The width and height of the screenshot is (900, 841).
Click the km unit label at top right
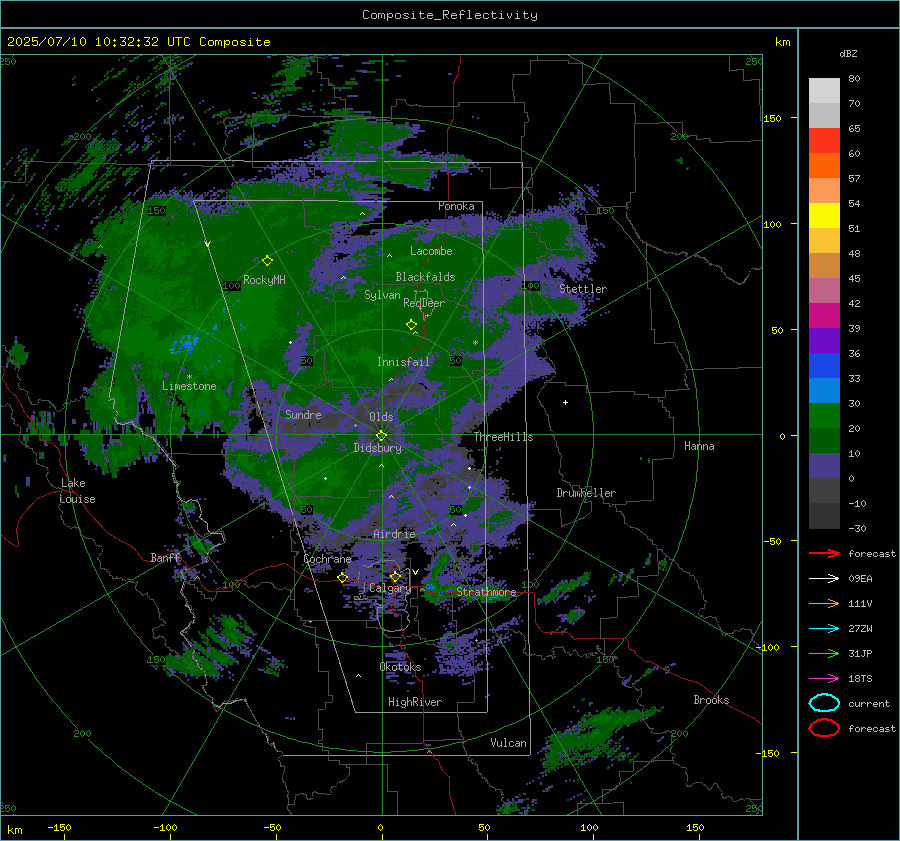782,42
